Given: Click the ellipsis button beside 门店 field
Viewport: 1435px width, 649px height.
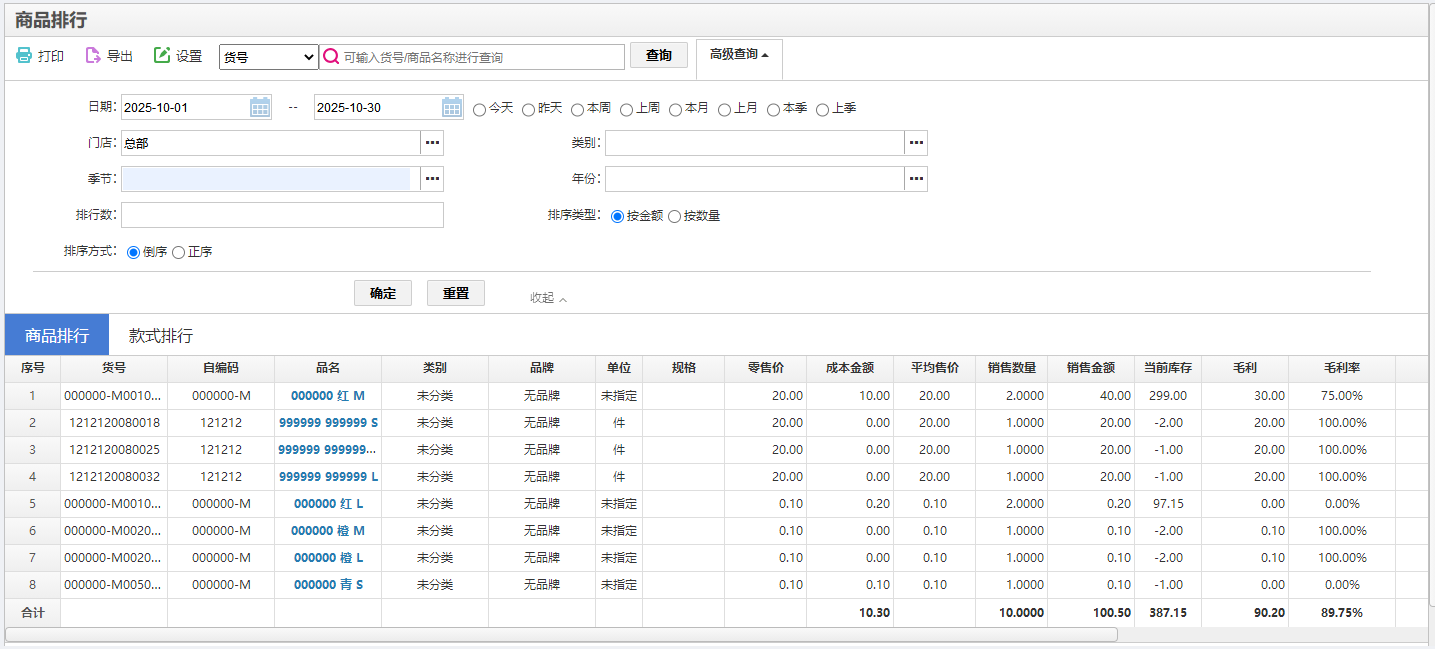Looking at the screenshot, I should [432, 143].
